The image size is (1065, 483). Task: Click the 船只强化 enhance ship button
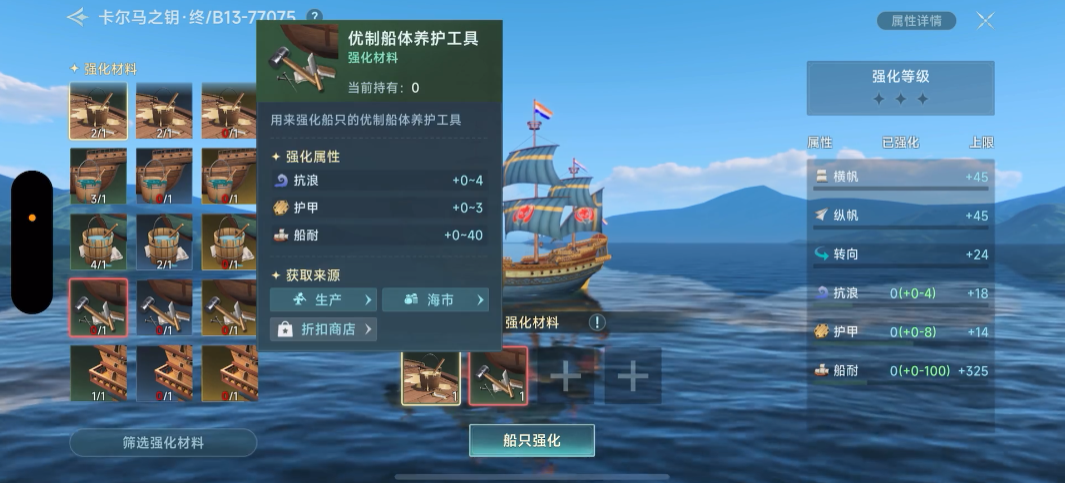(532, 440)
